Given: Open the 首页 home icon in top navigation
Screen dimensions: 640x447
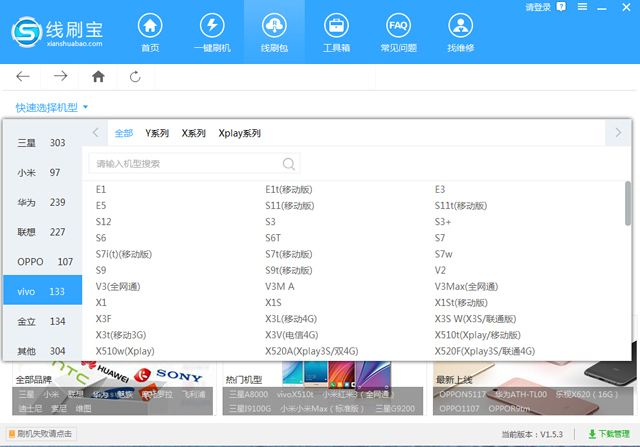Looking at the screenshot, I should (x=150, y=25).
